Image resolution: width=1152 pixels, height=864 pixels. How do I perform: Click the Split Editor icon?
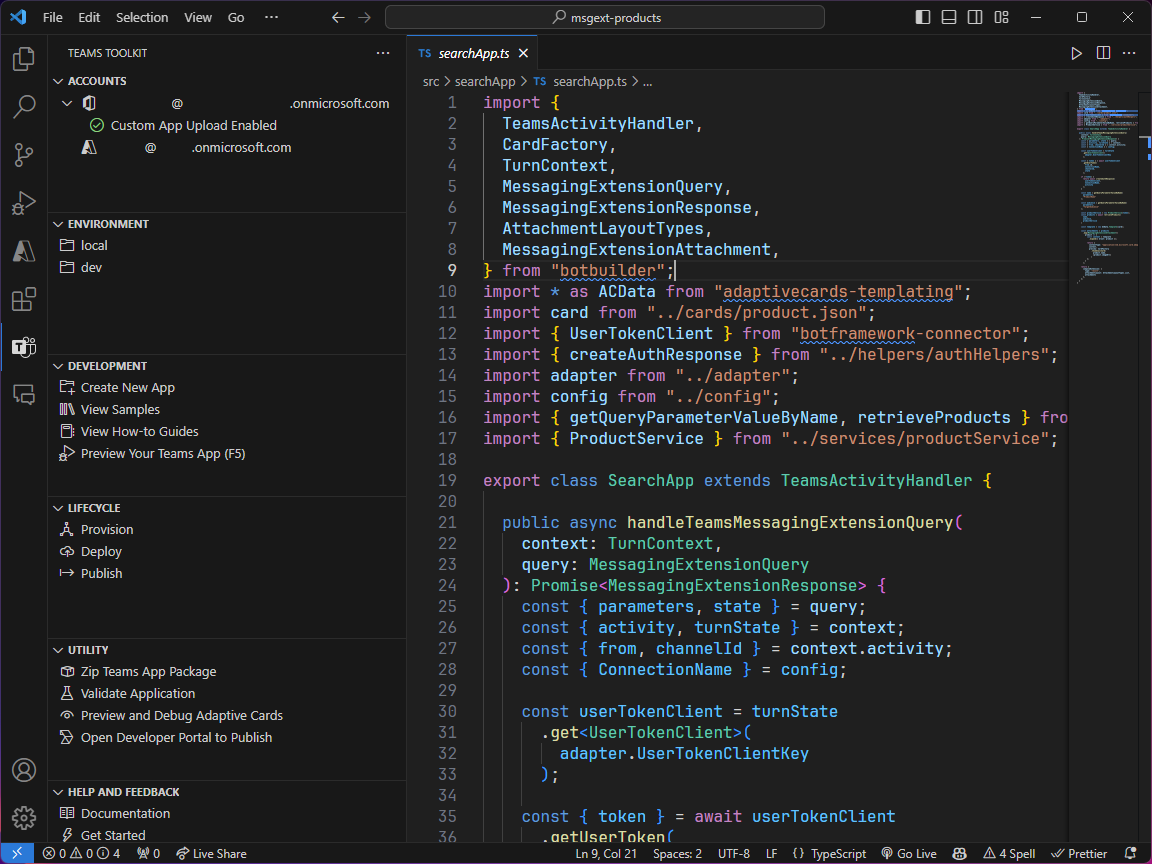[1103, 53]
